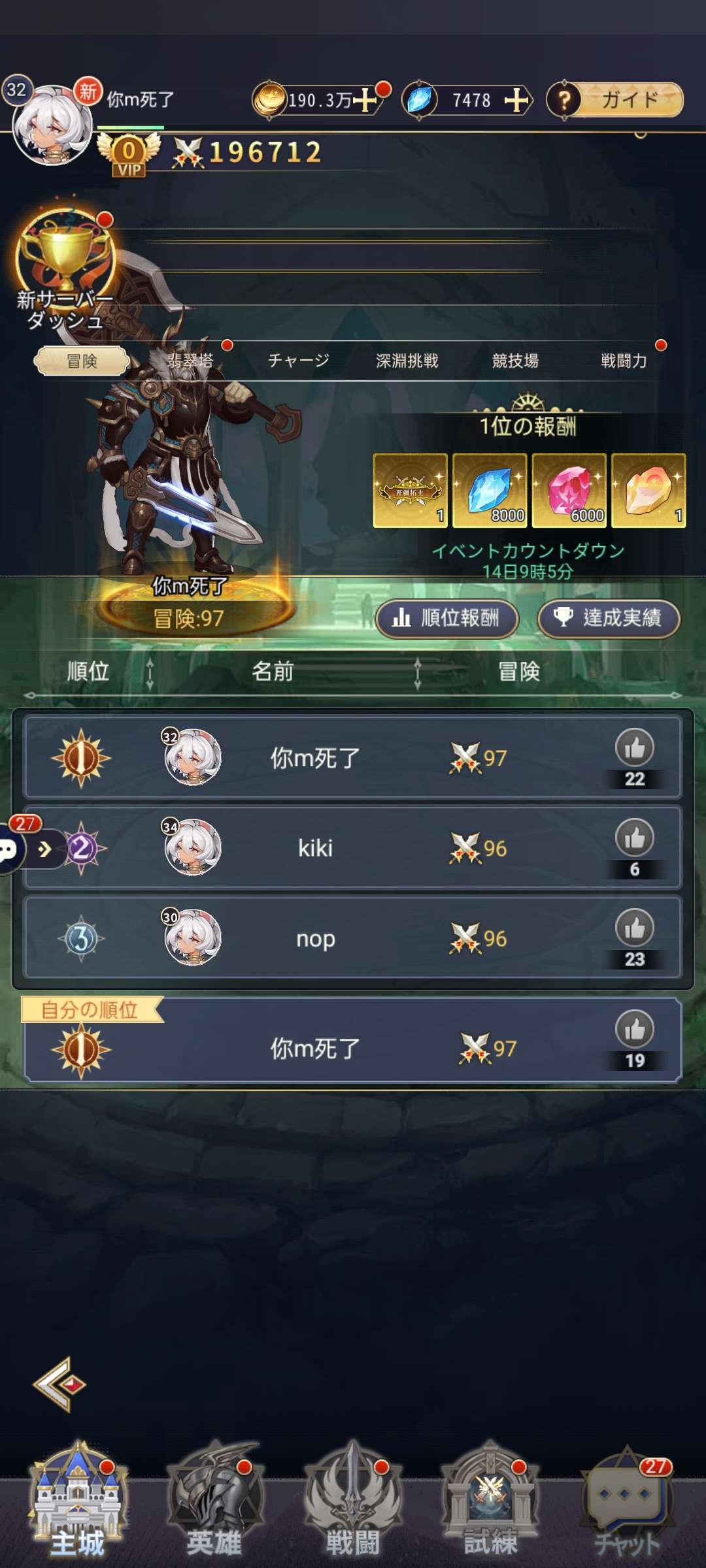
Task: Expand the side chat panel arrow
Action: click(44, 849)
